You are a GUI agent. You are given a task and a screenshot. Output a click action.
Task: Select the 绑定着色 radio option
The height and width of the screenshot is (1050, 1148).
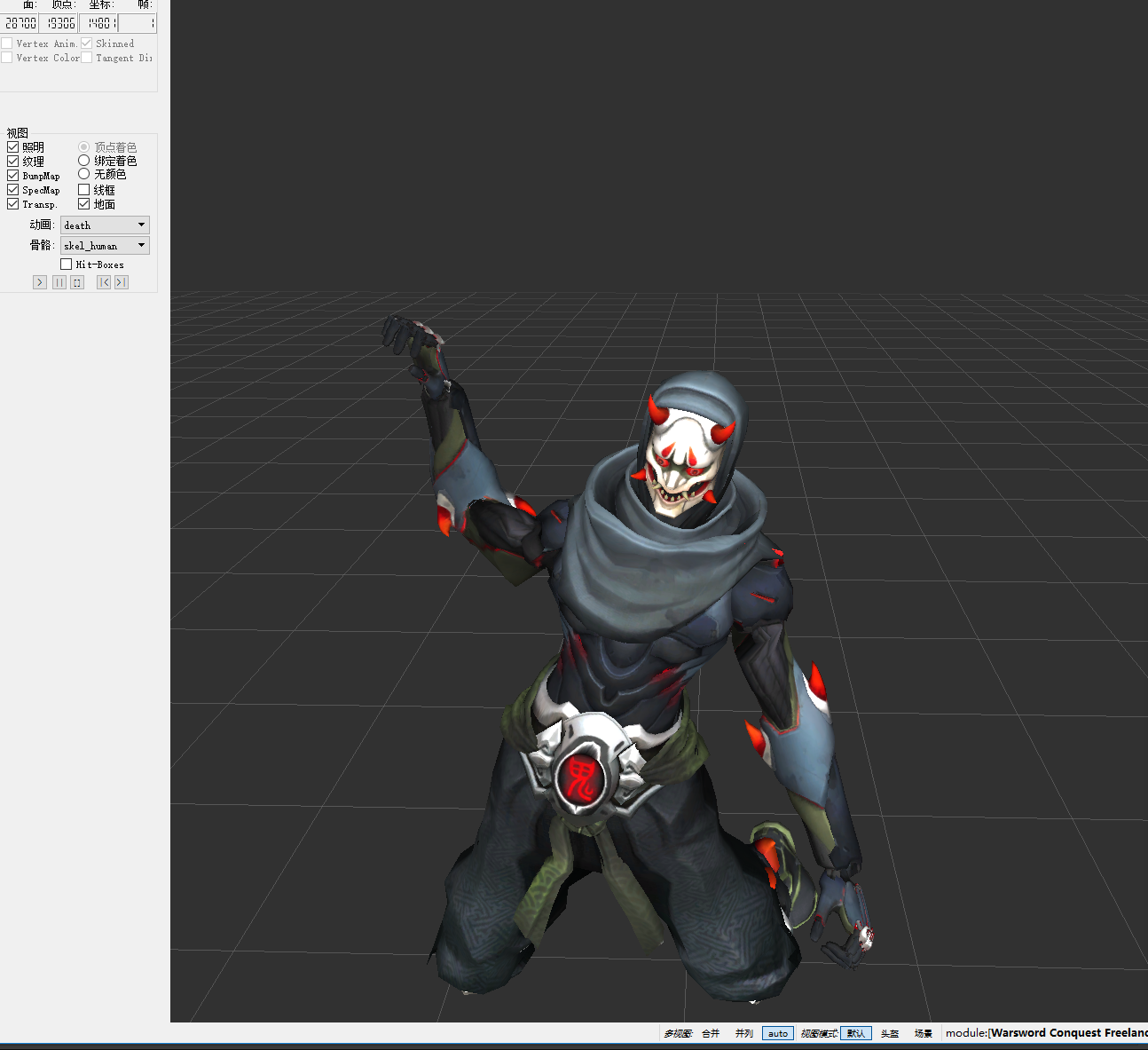(x=84, y=161)
